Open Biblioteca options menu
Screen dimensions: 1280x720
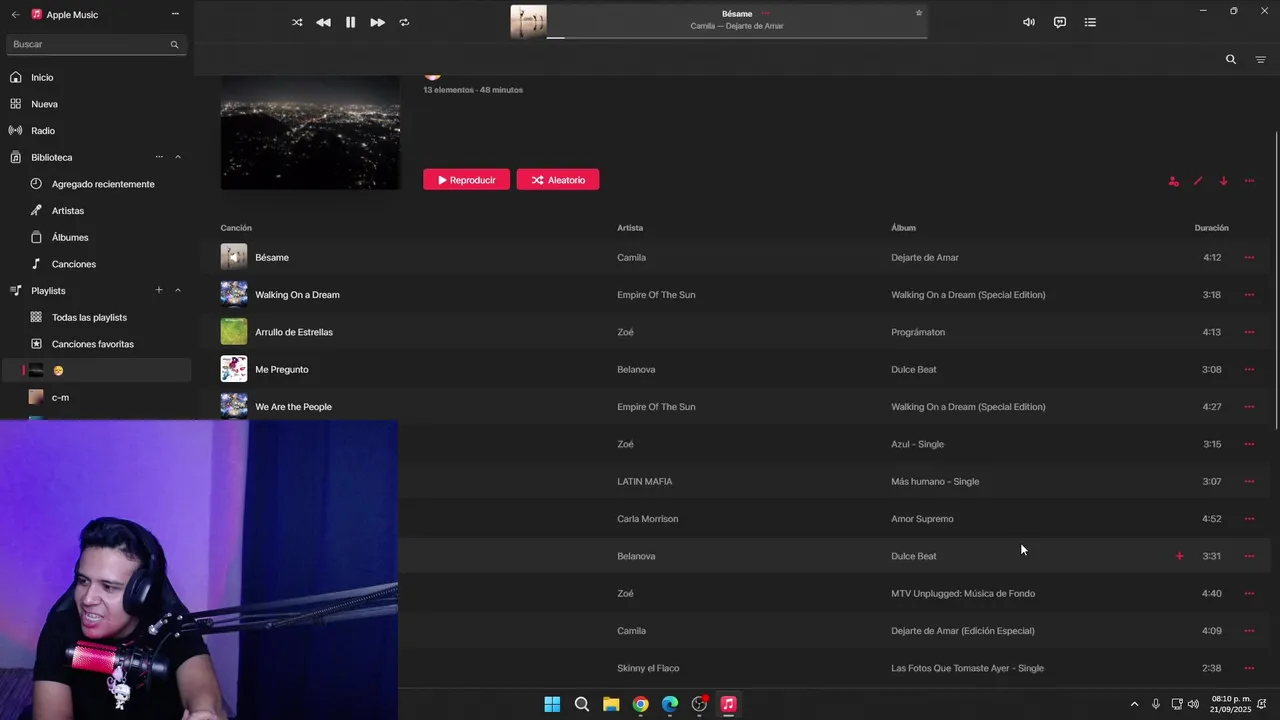pyautogui.click(x=159, y=157)
